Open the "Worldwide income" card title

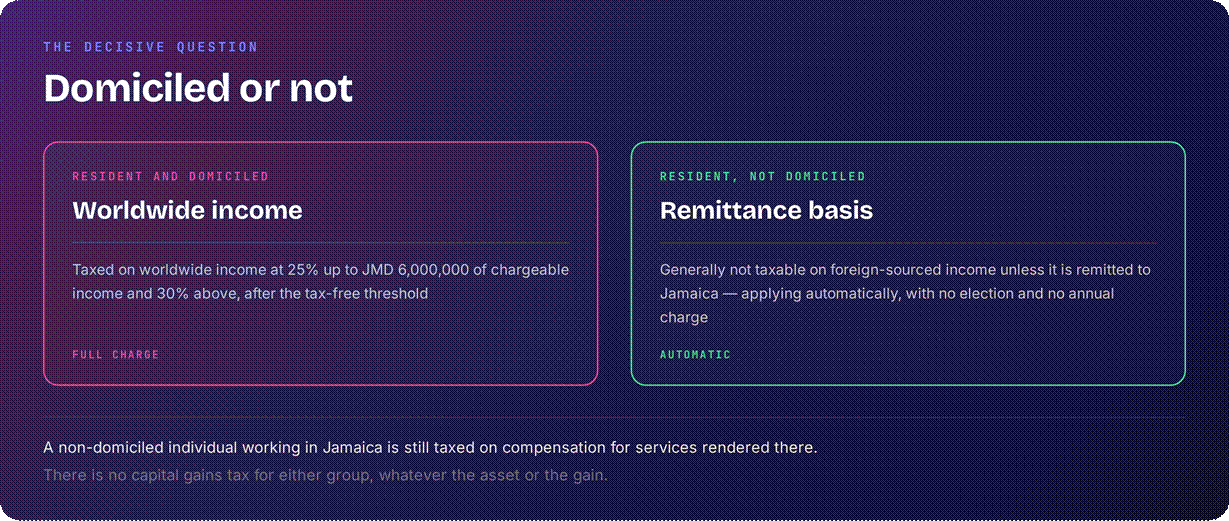point(187,211)
